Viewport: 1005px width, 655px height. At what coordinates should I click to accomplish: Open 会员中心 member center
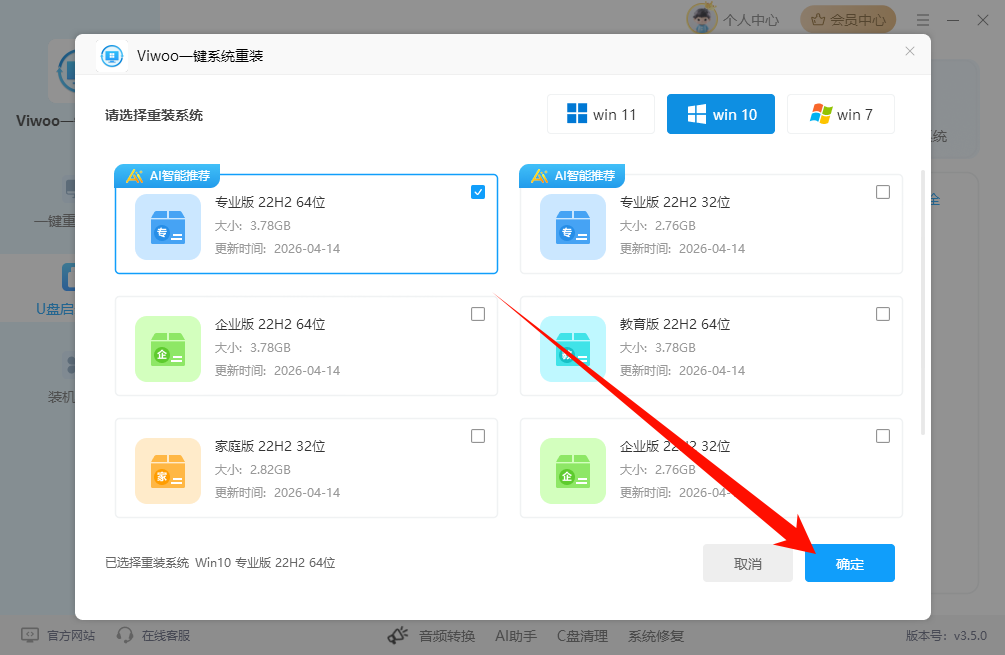click(x=847, y=20)
